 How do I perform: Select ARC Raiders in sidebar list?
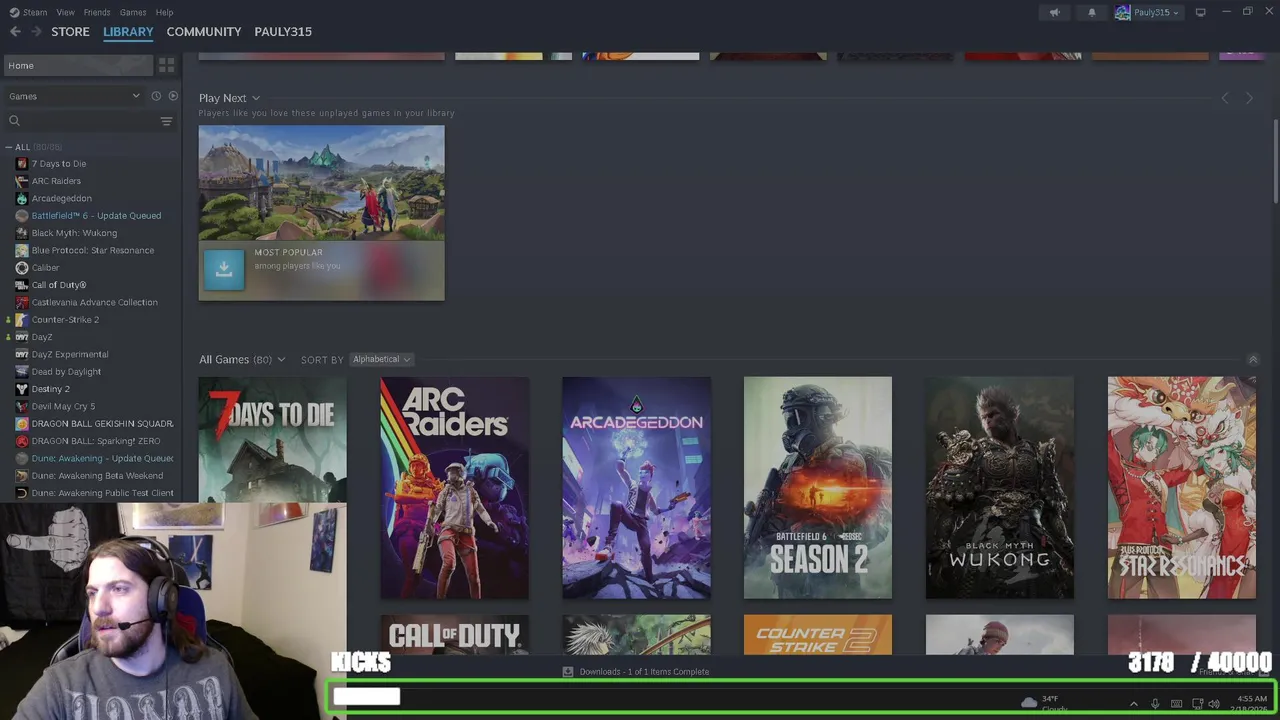pos(56,181)
